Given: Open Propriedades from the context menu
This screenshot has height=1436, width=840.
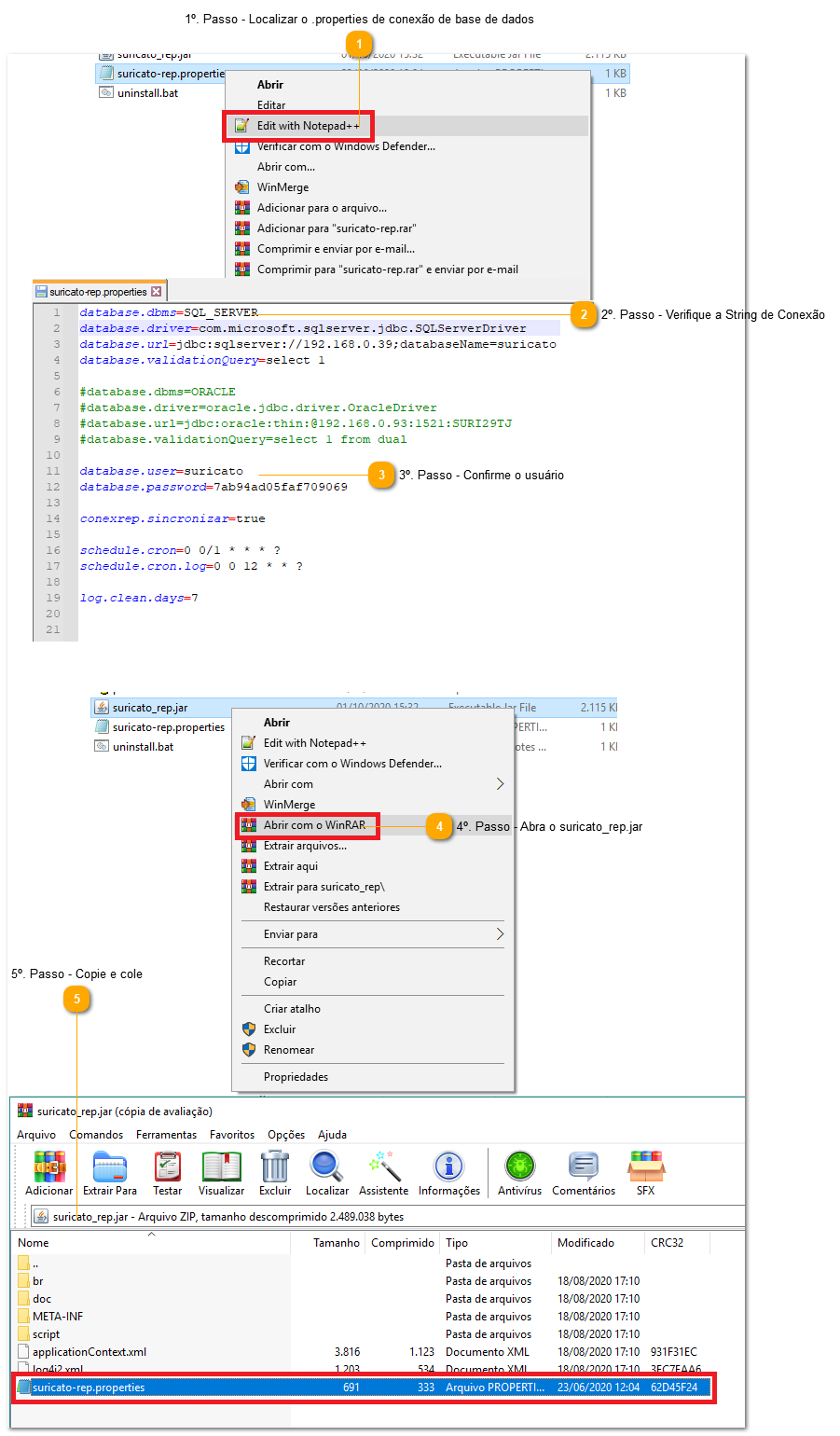Looking at the screenshot, I should 296,1077.
